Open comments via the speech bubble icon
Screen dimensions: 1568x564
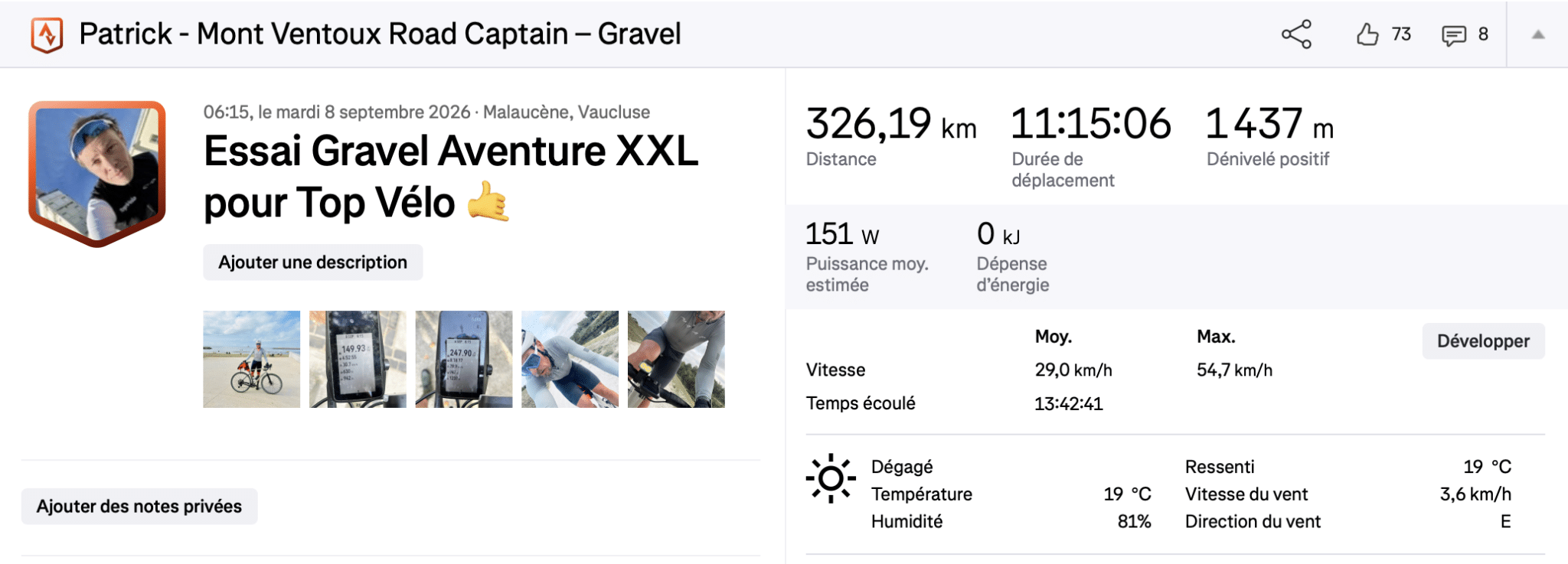[1454, 35]
